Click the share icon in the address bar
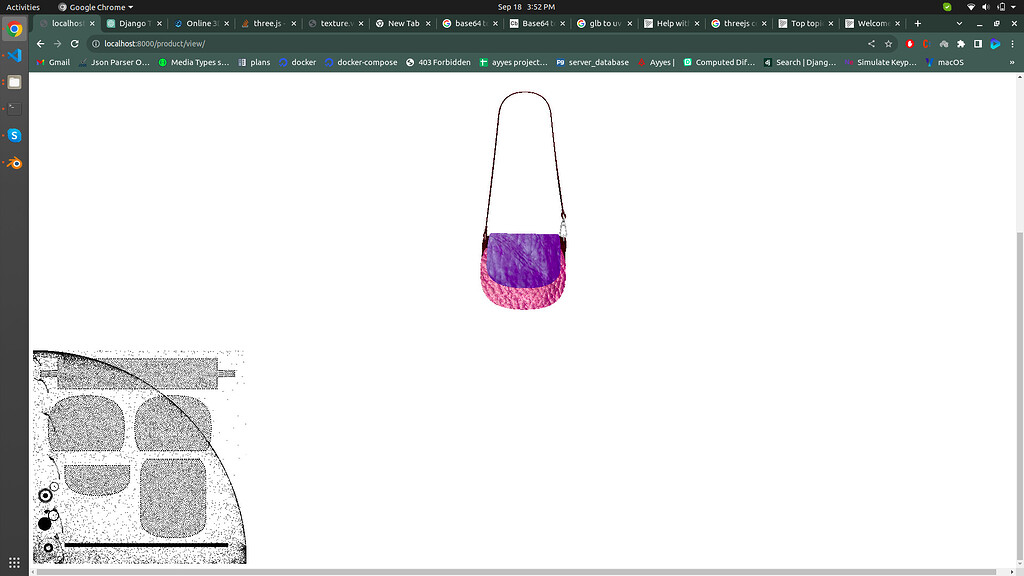 pos(871,44)
